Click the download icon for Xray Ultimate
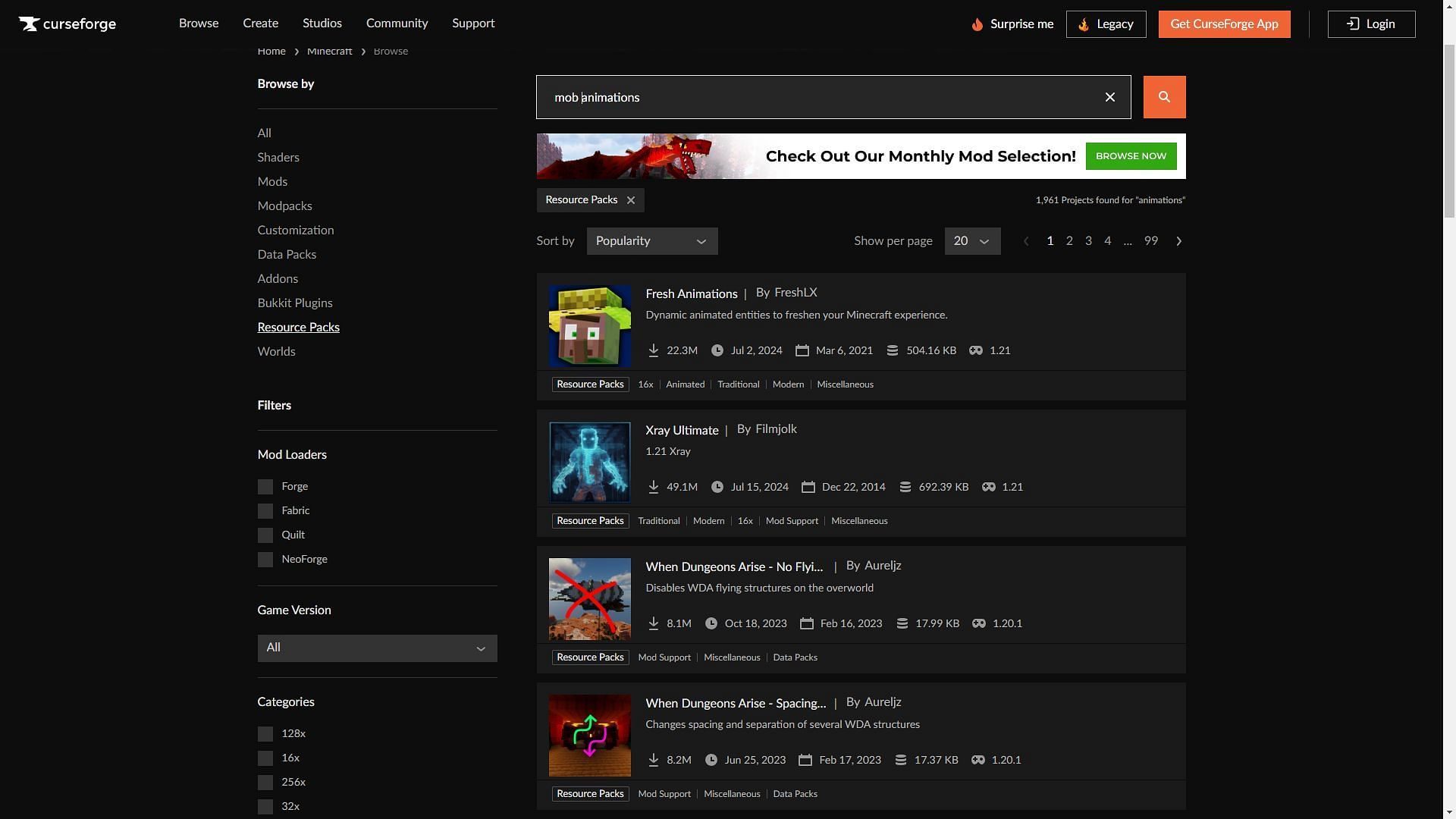The height and width of the screenshot is (819, 1456). 653,487
